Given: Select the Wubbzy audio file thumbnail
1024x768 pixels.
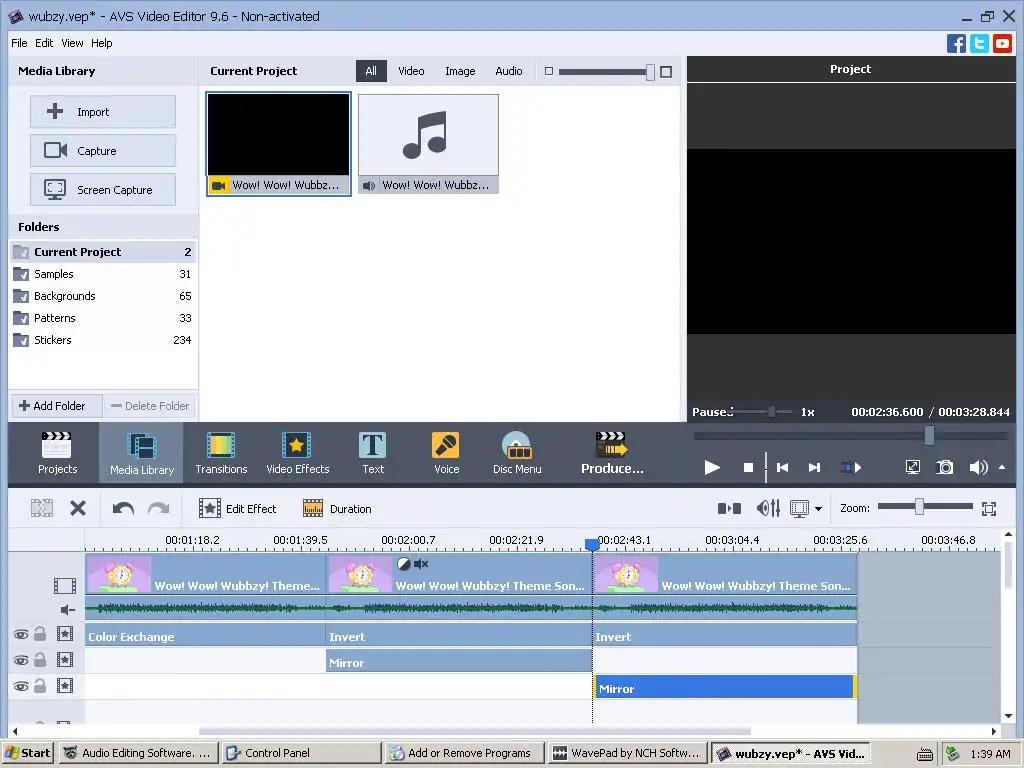Looking at the screenshot, I should point(428,144).
